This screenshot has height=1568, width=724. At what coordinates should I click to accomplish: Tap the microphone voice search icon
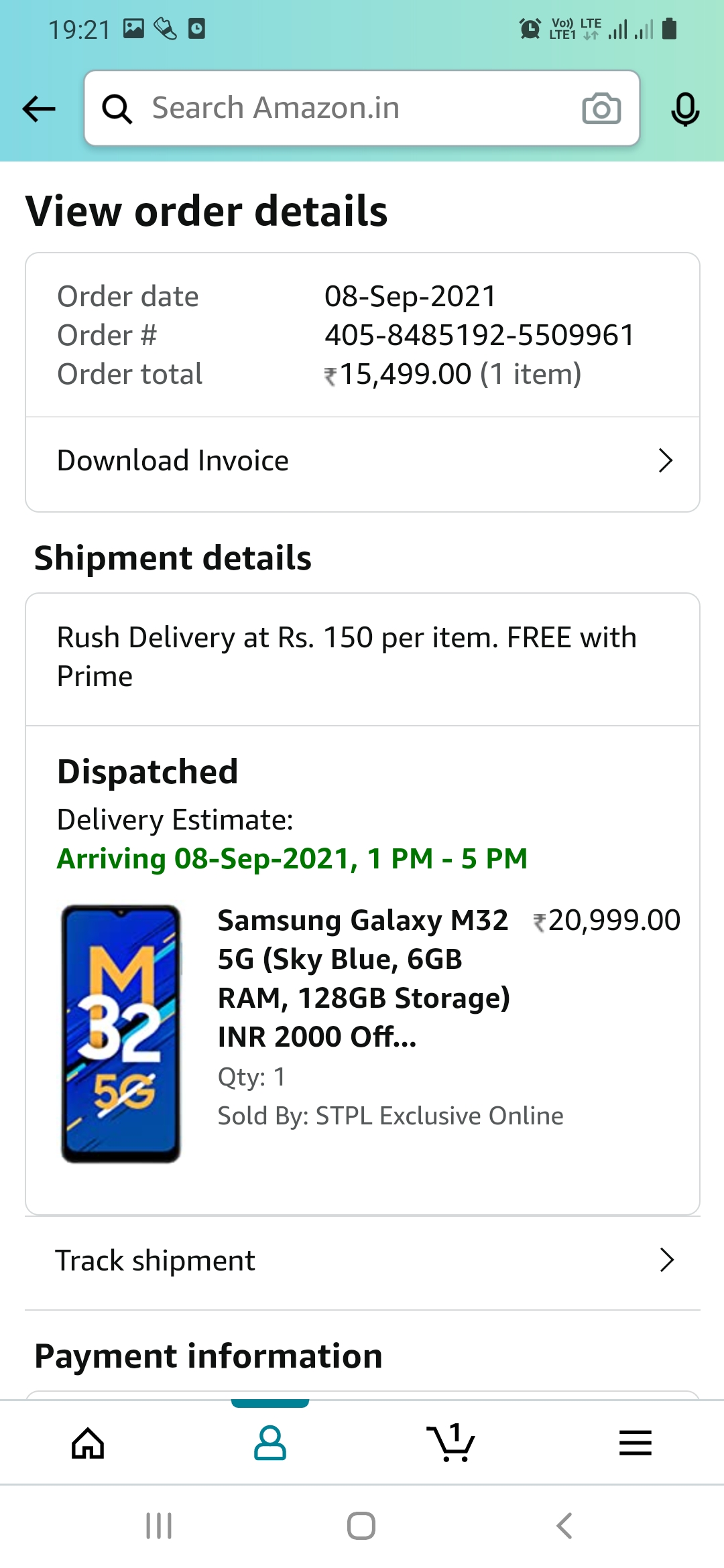coord(685,109)
